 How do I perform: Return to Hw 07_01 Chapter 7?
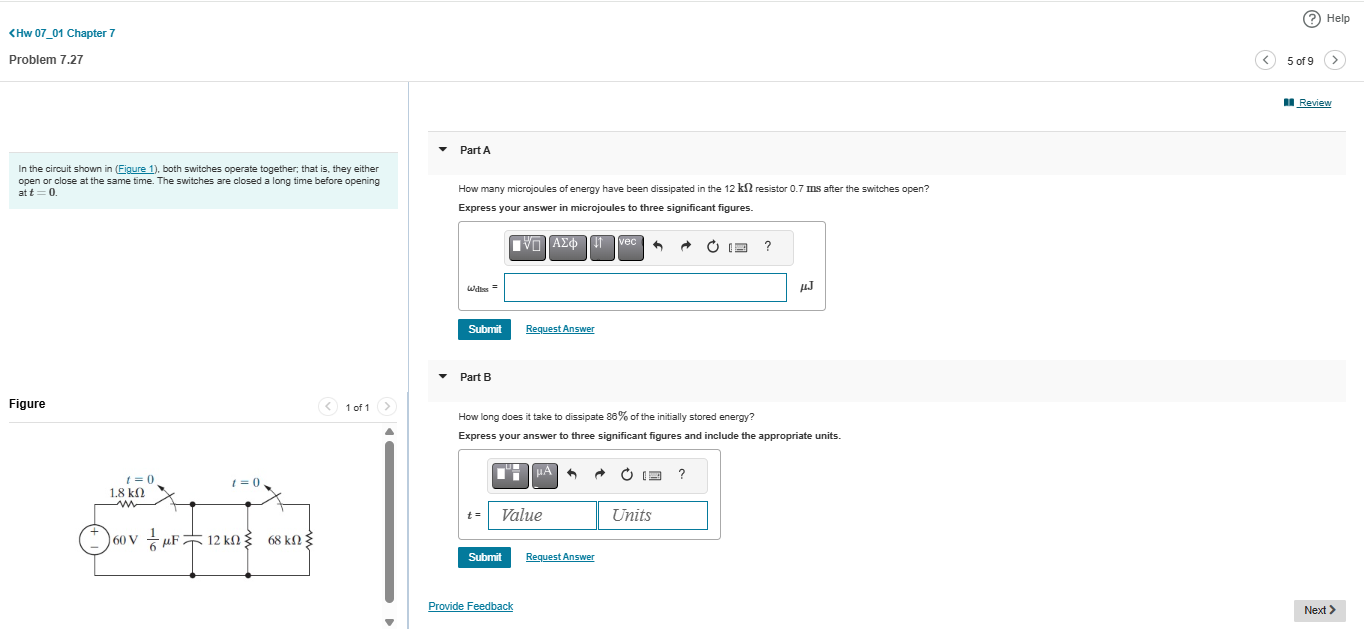[x=62, y=33]
